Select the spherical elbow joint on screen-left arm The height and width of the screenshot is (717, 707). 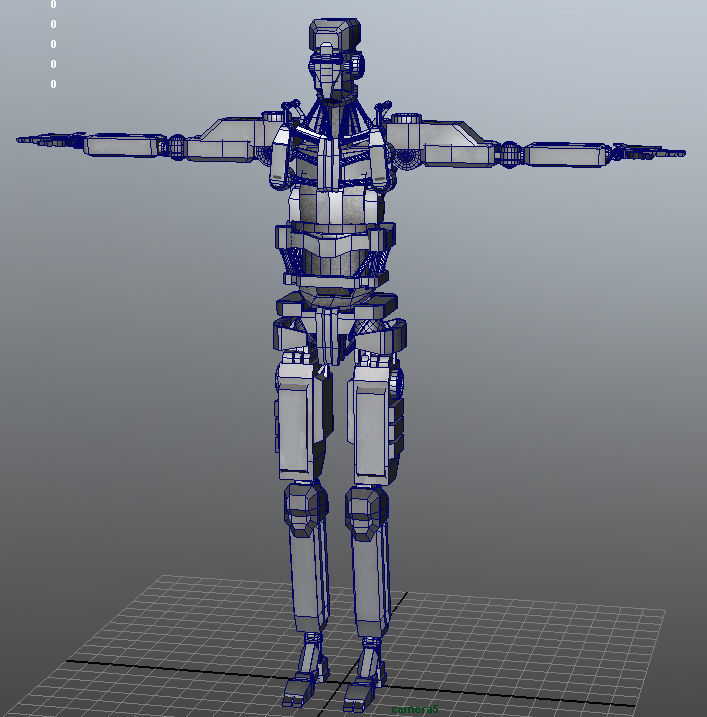(177, 147)
